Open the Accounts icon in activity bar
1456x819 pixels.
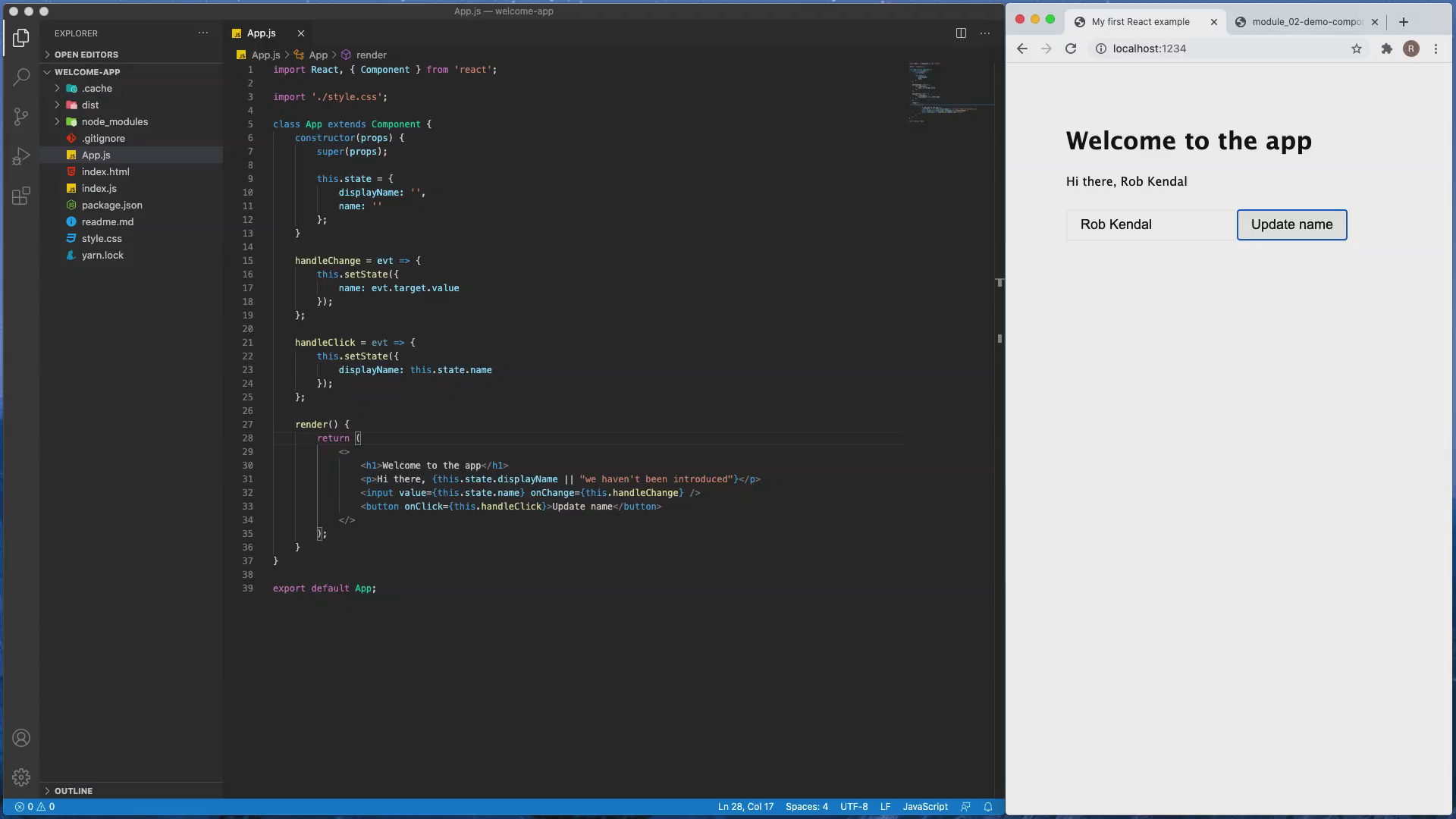point(21,738)
